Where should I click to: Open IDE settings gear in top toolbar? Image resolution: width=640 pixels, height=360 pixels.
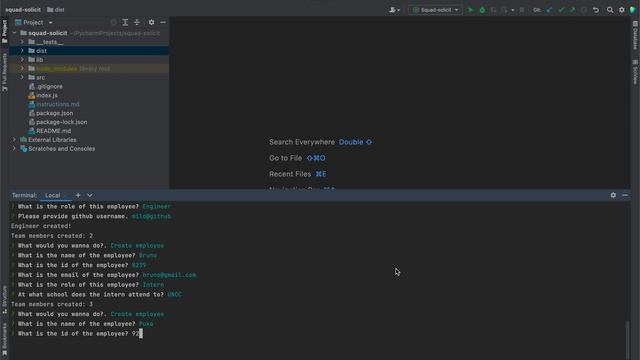(x=622, y=10)
